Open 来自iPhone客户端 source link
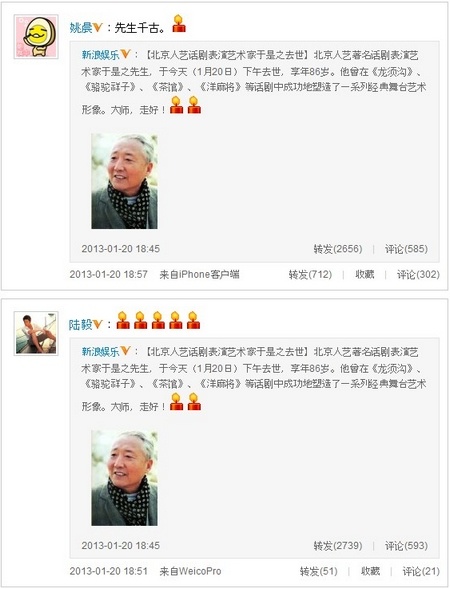This screenshot has width=450, height=589. (199, 275)
